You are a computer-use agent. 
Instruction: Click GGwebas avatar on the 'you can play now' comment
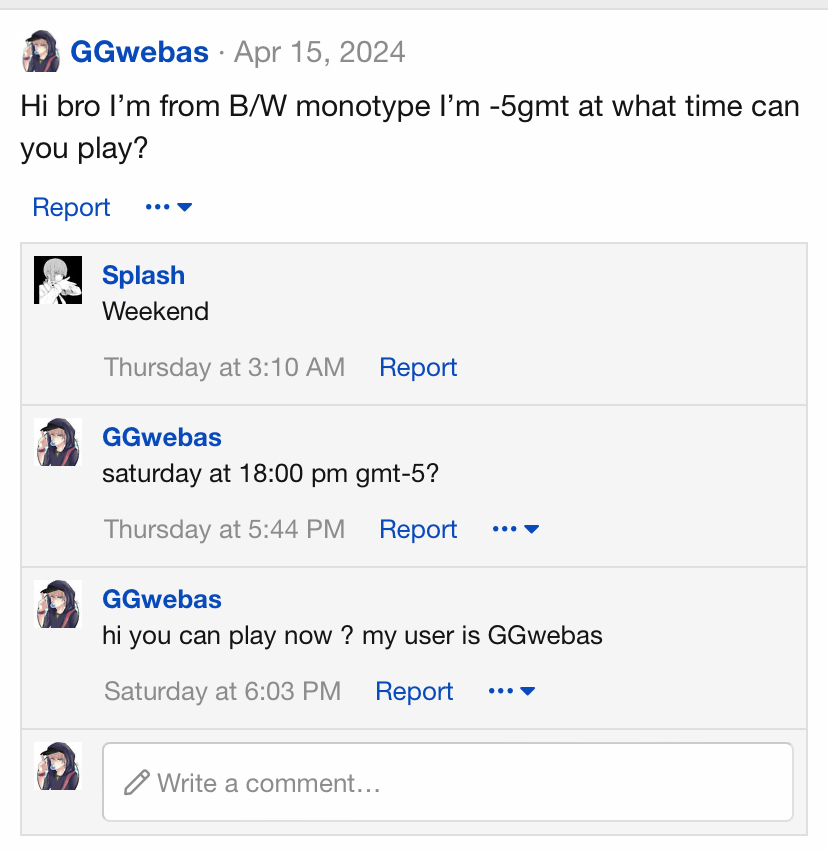58,604
